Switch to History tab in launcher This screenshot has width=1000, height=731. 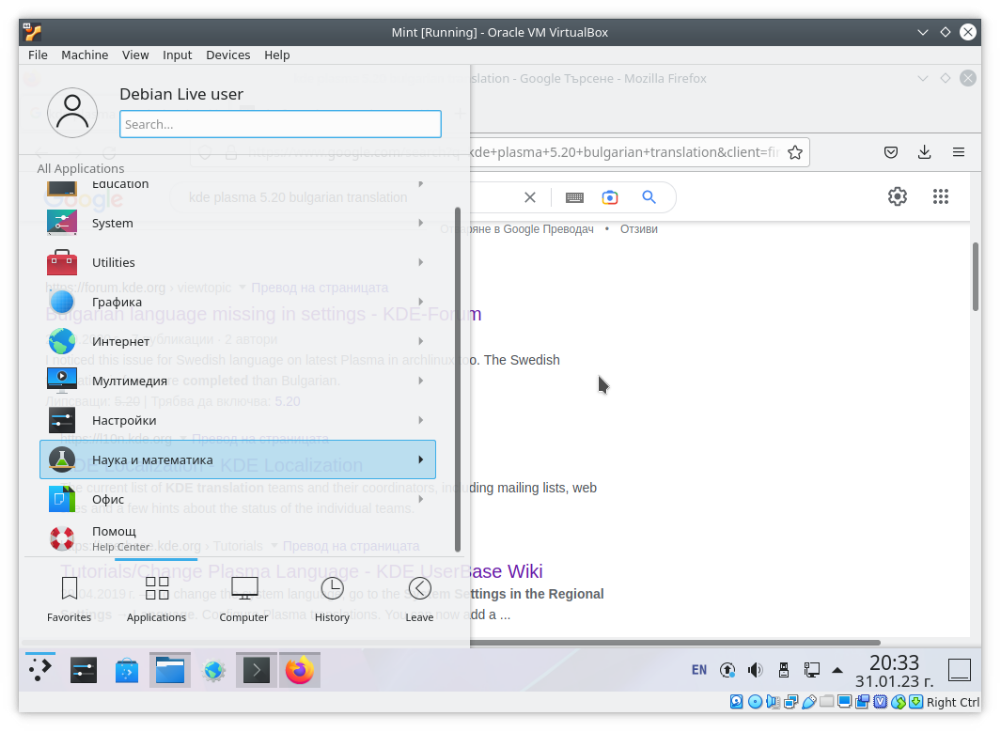(332, 598)
